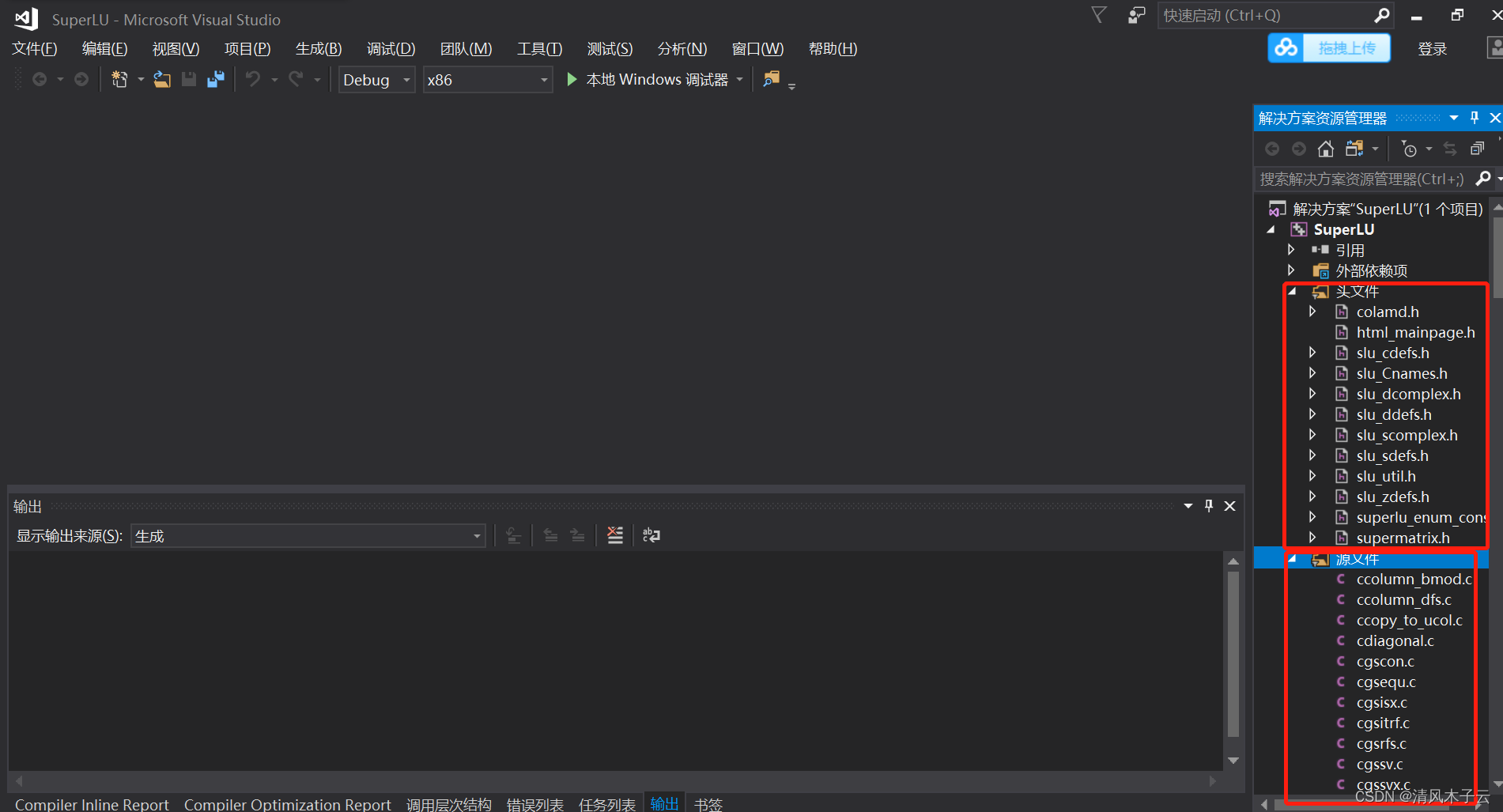Click the Open File toolbar icon
This screenshot has width=1503, height=812.
coord(162,79)
